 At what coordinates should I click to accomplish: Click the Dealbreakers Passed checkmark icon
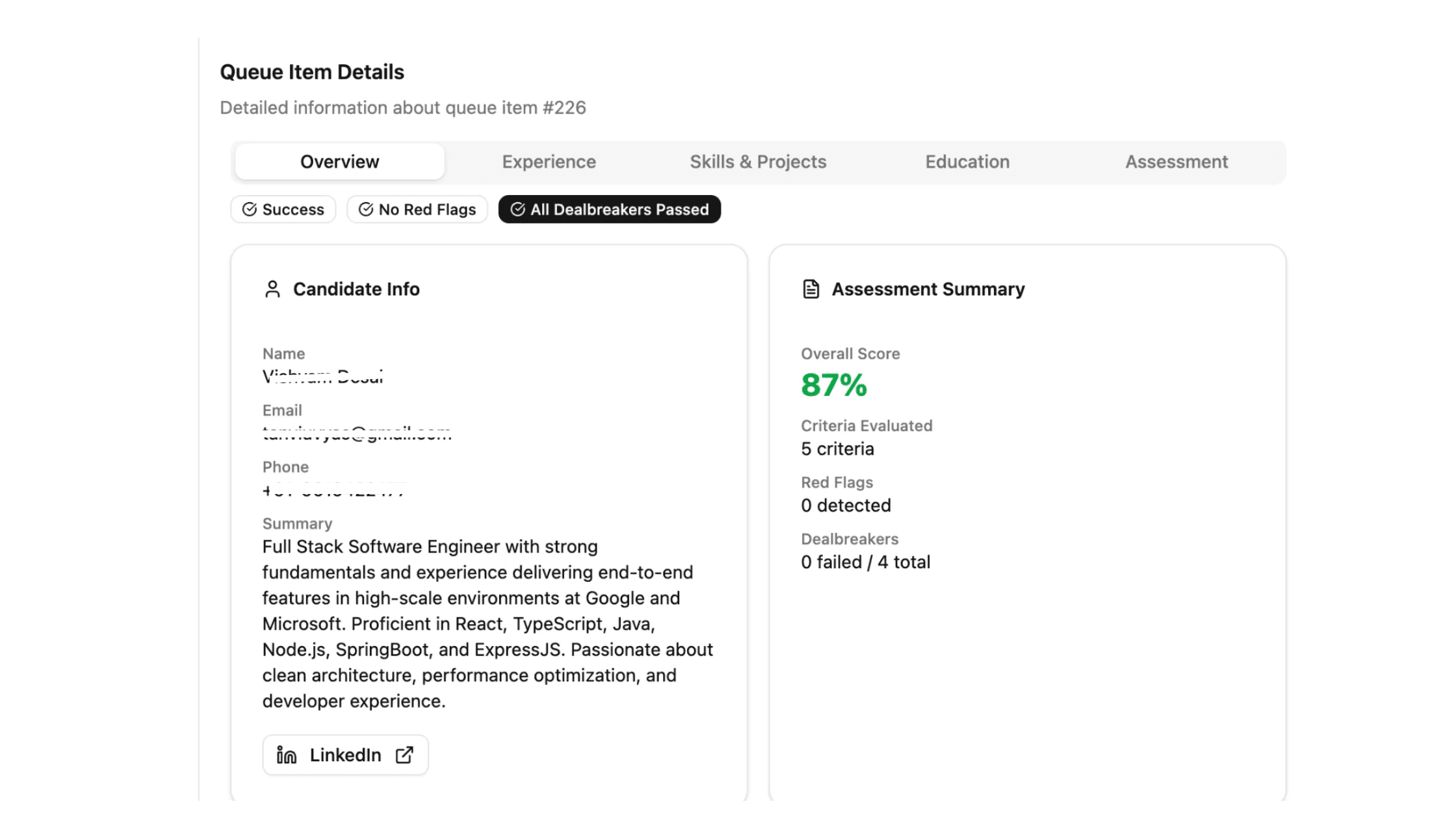(x=518, y=209)
